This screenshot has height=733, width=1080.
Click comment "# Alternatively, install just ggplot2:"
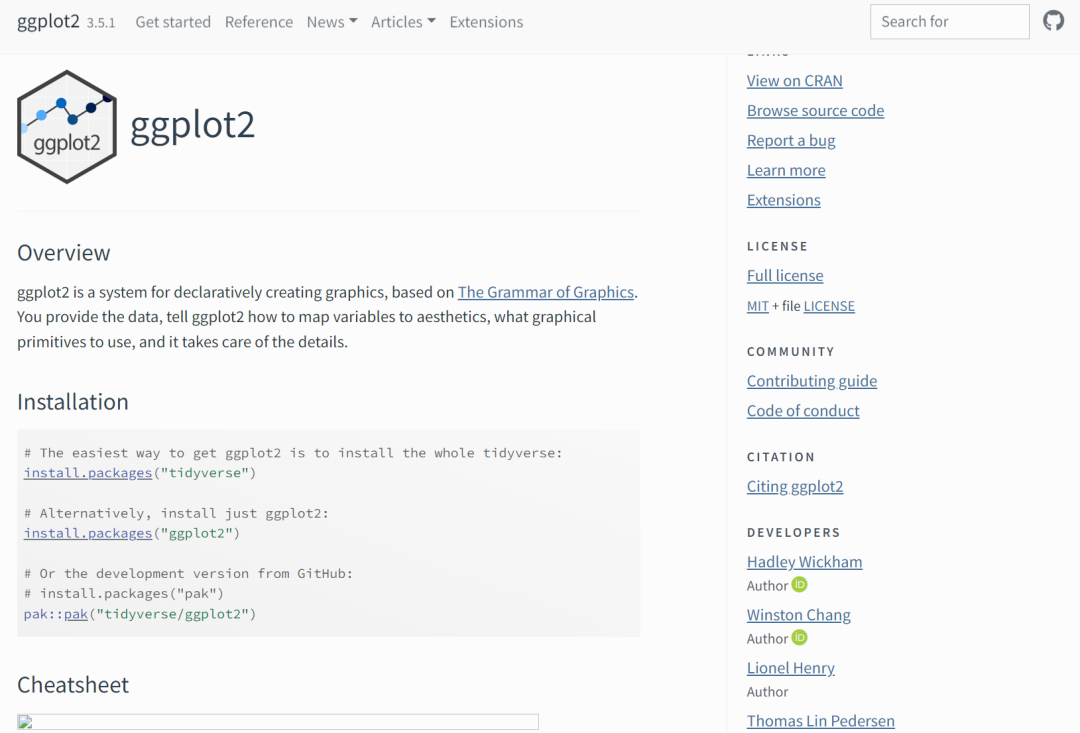[176, 513]
